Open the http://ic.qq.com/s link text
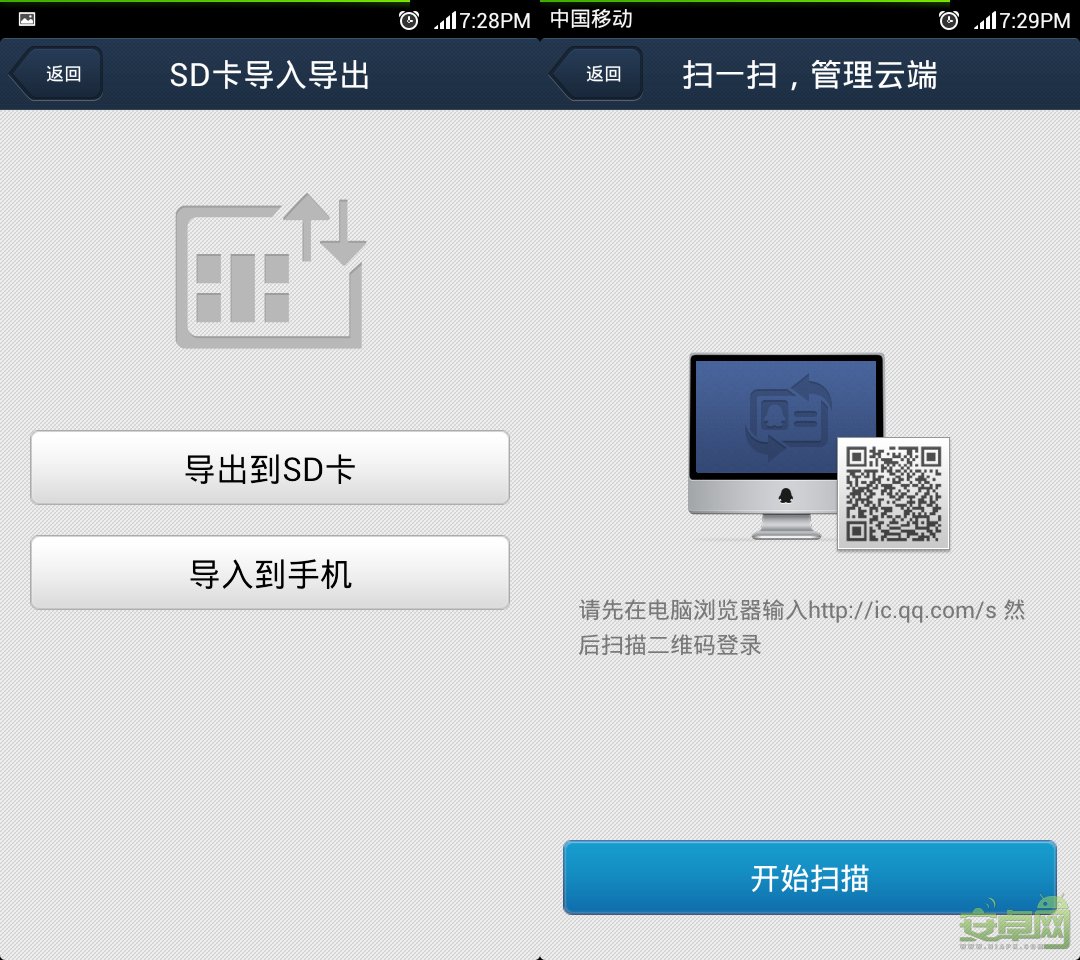 [x=900, y=610]
